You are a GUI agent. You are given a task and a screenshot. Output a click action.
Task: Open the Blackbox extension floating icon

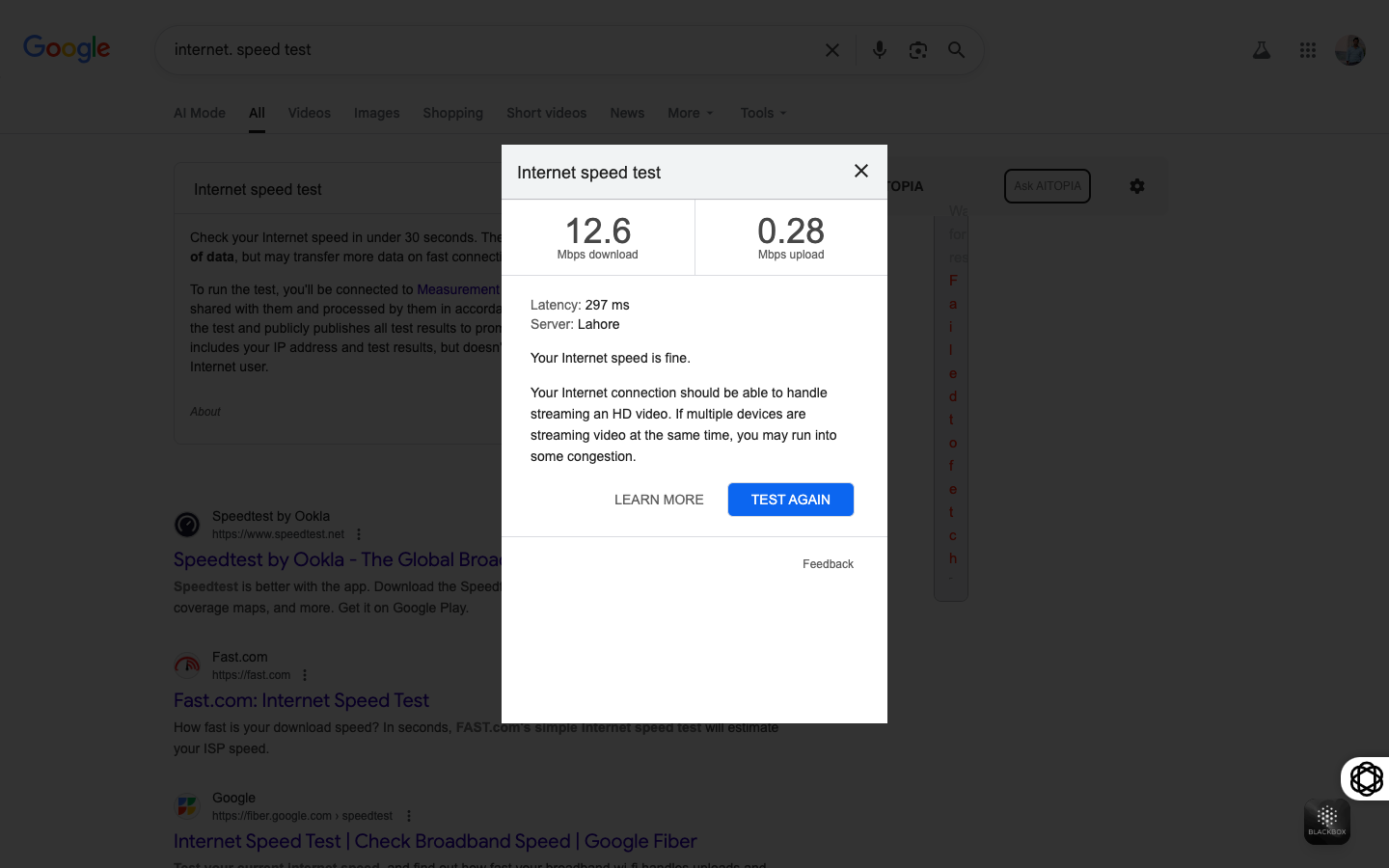[1327, 822]
